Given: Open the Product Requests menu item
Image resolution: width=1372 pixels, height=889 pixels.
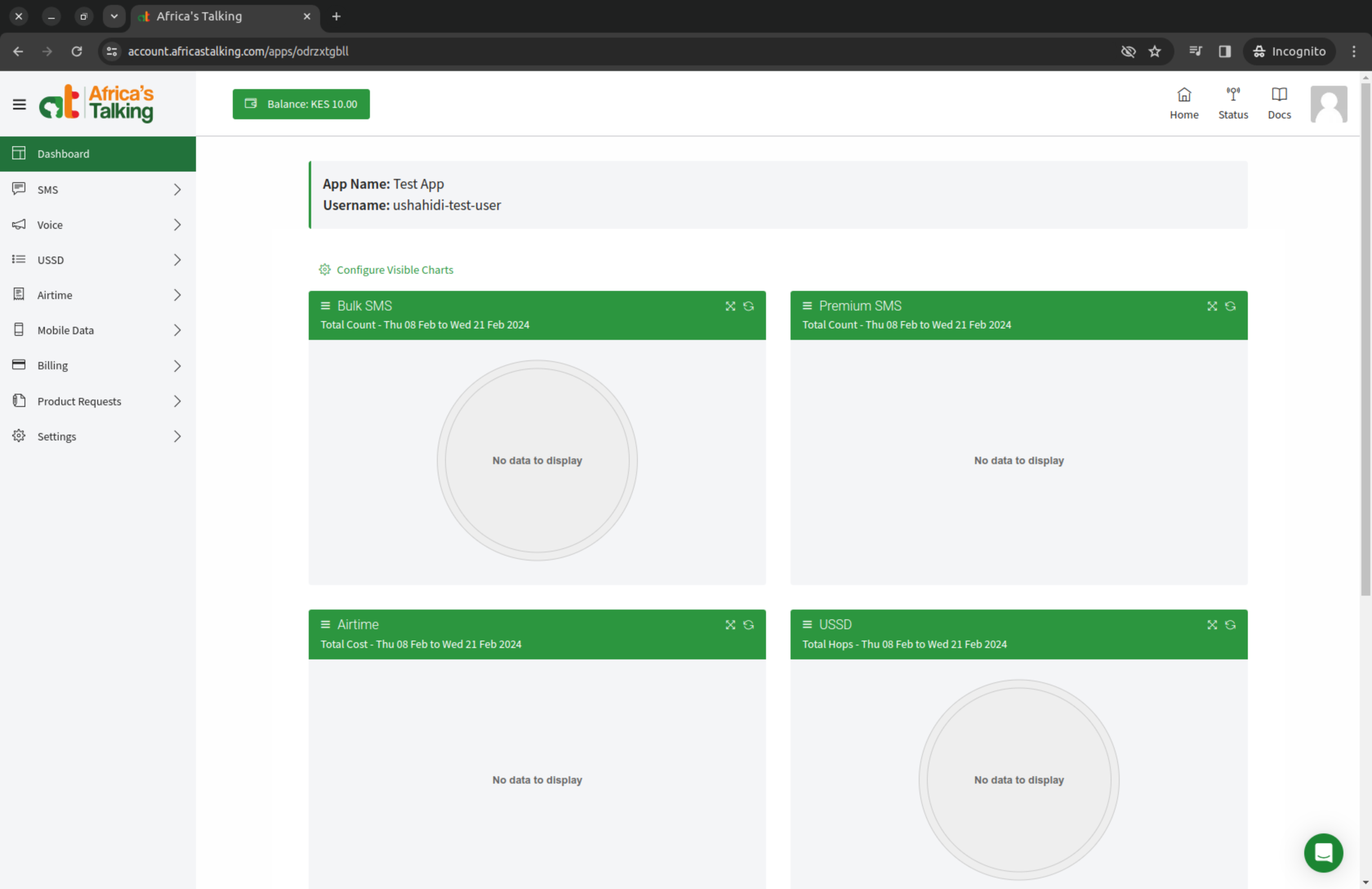Looking at the screenshot, I should (x=98, y=402).
